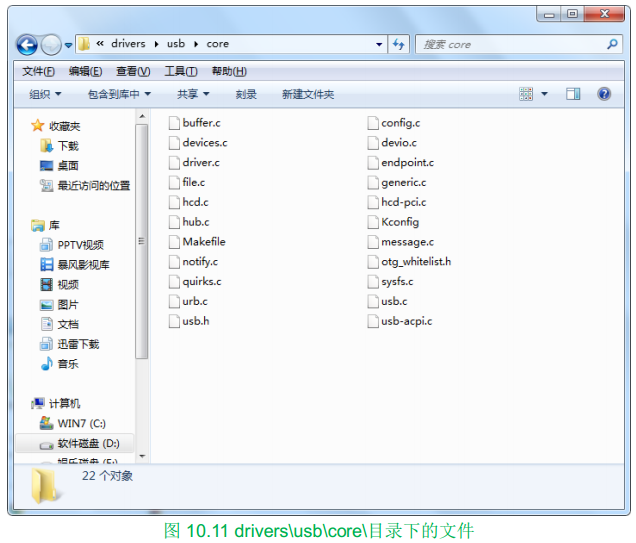Select 'core' in the address breadcrumb
The height and width of the screenshot is (543, 636).
tap(217, 44)
